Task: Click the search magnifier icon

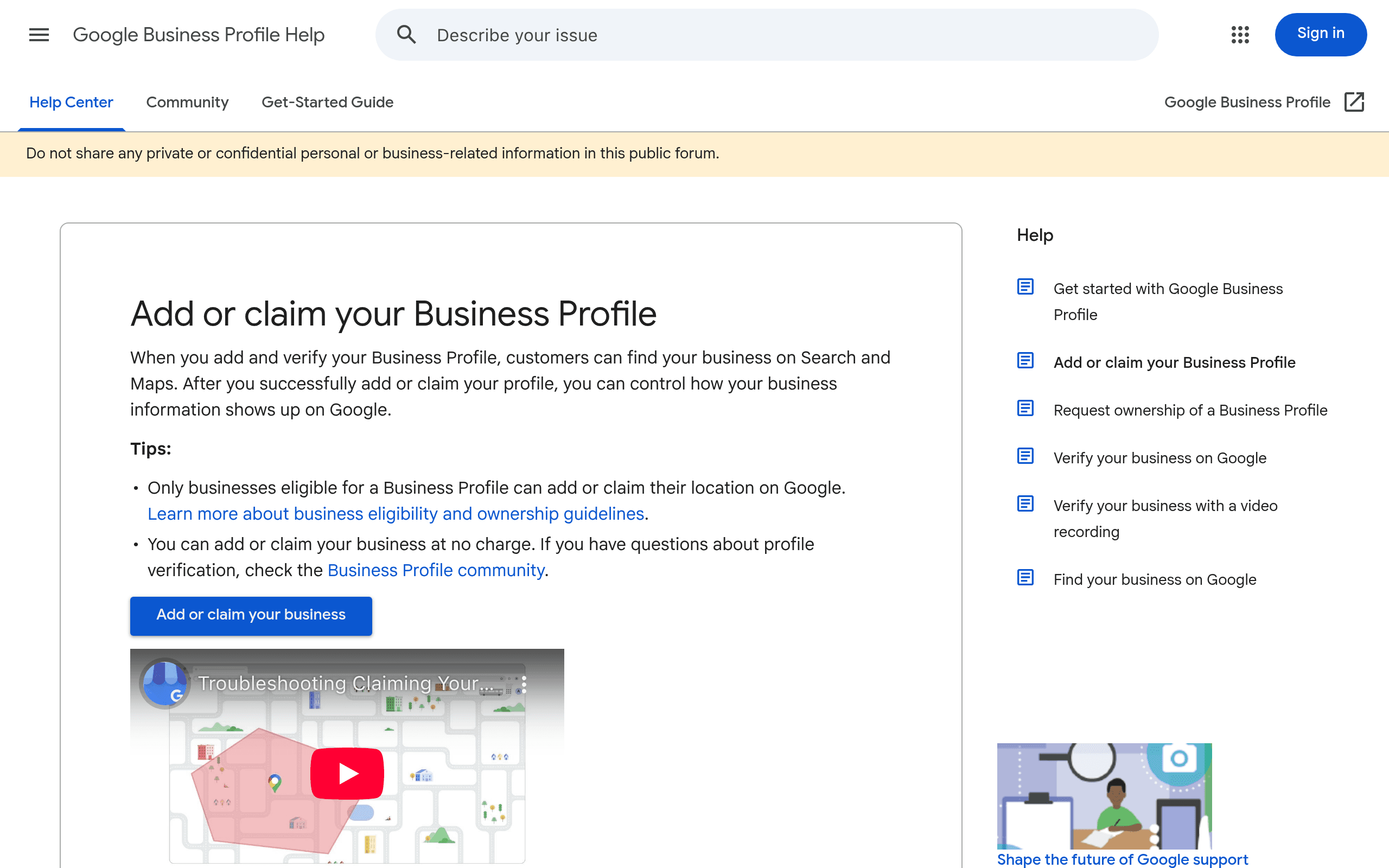Action: (x=406, y=34)
